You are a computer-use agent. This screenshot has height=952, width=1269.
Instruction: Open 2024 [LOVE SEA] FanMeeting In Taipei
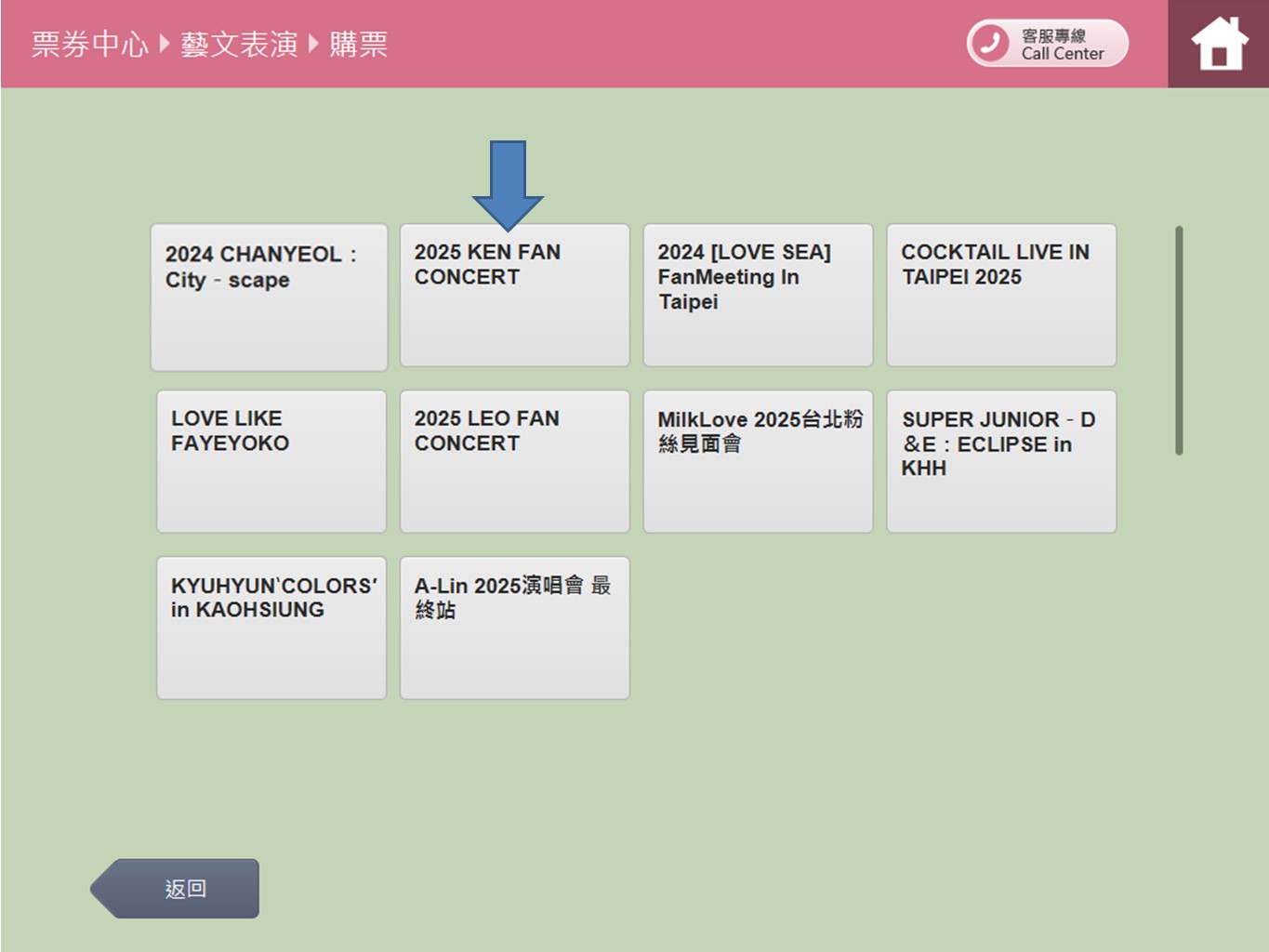759,296
